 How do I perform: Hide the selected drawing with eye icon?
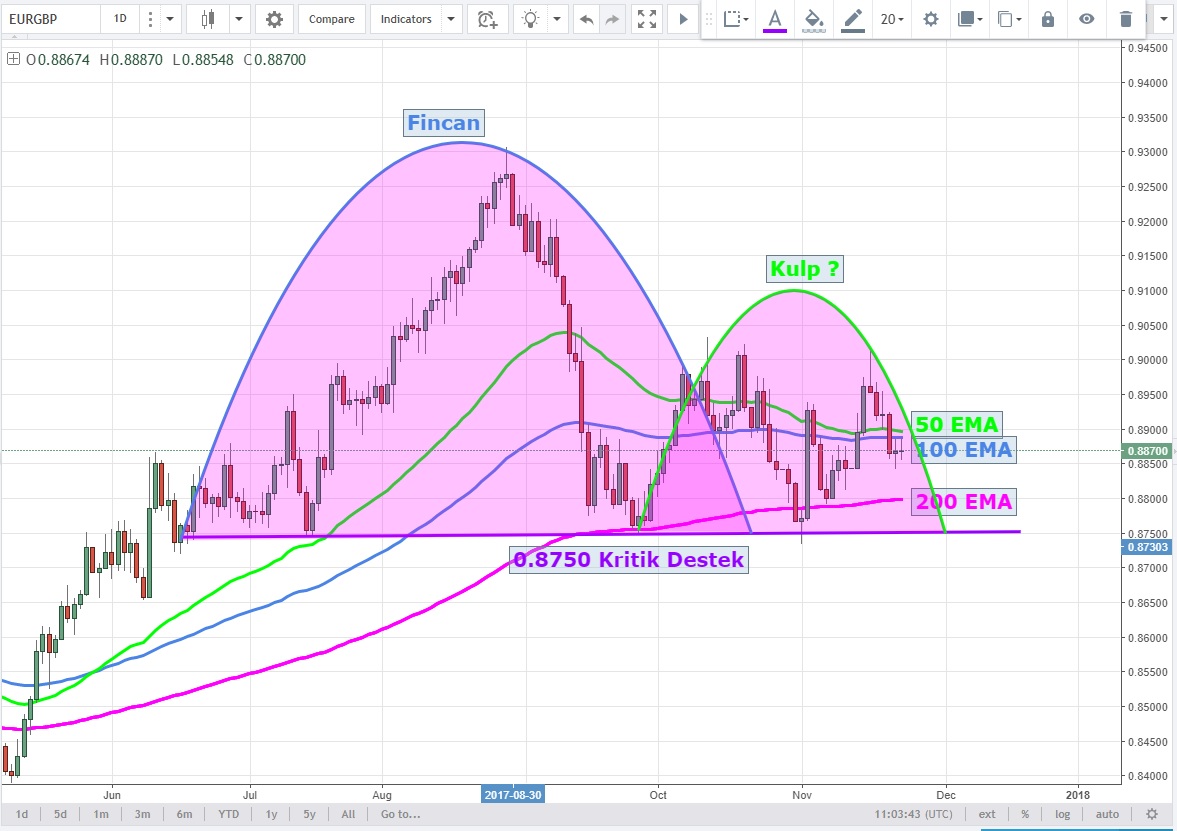pyautogui.click(x=1087, y=19)
